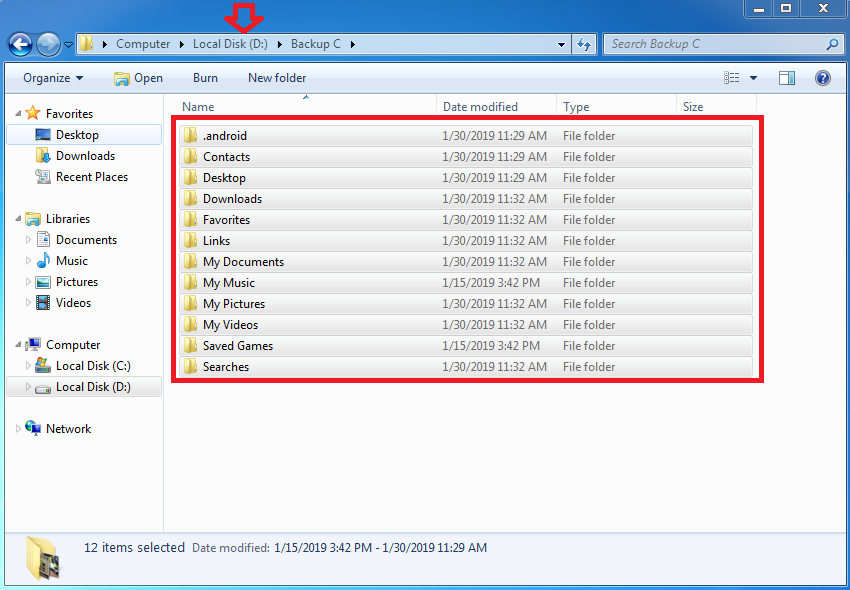The width and height of the screenshot is (850, 590).
Task: Select the .android folder icon
Action: point(190,136)
